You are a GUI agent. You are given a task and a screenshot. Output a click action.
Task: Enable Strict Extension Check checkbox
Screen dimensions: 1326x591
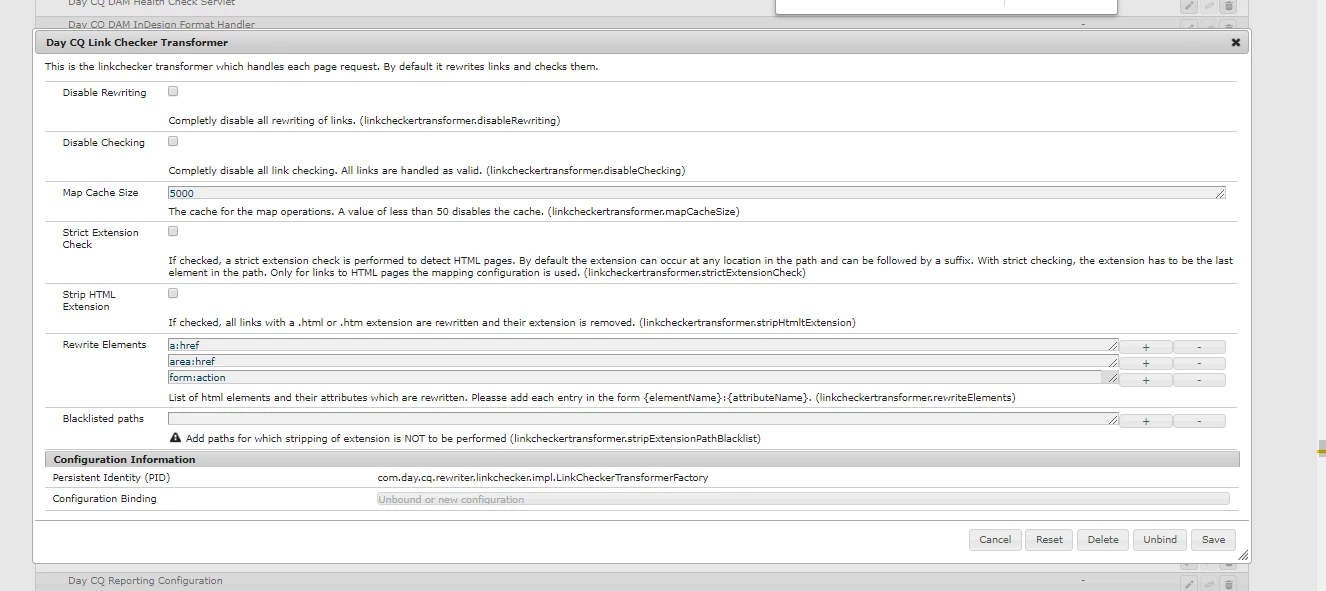pyautogui.click(x=173, y=231)
